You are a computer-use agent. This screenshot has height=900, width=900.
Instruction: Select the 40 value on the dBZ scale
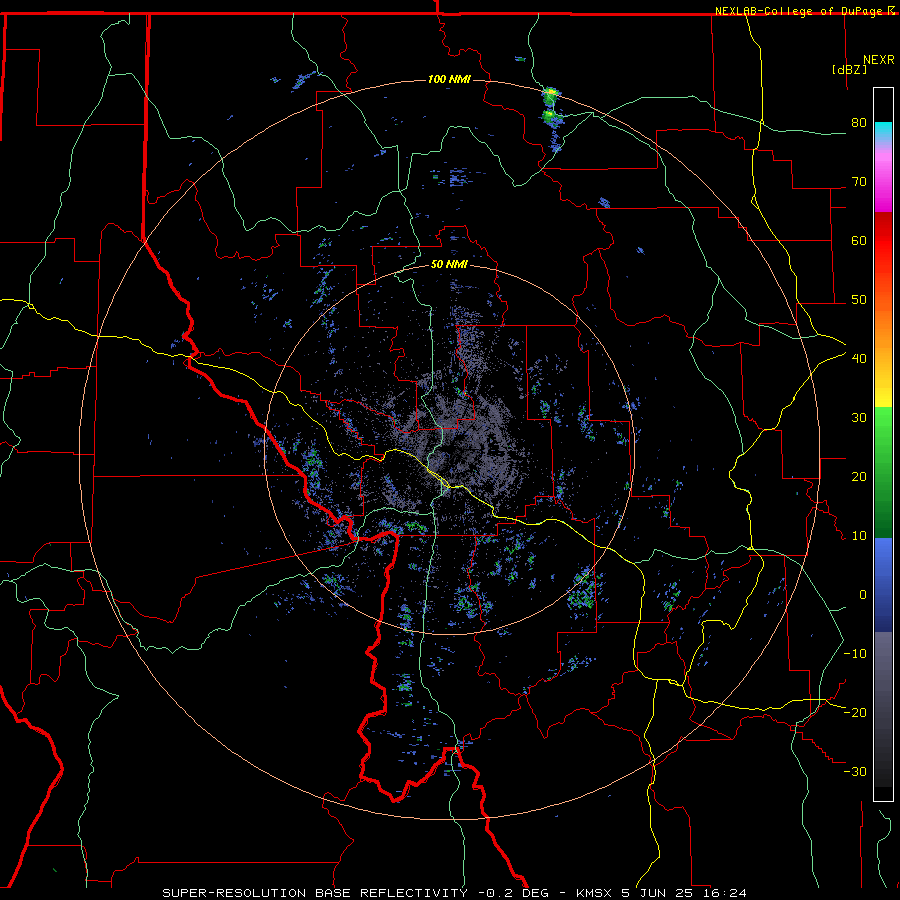[859, 359]
